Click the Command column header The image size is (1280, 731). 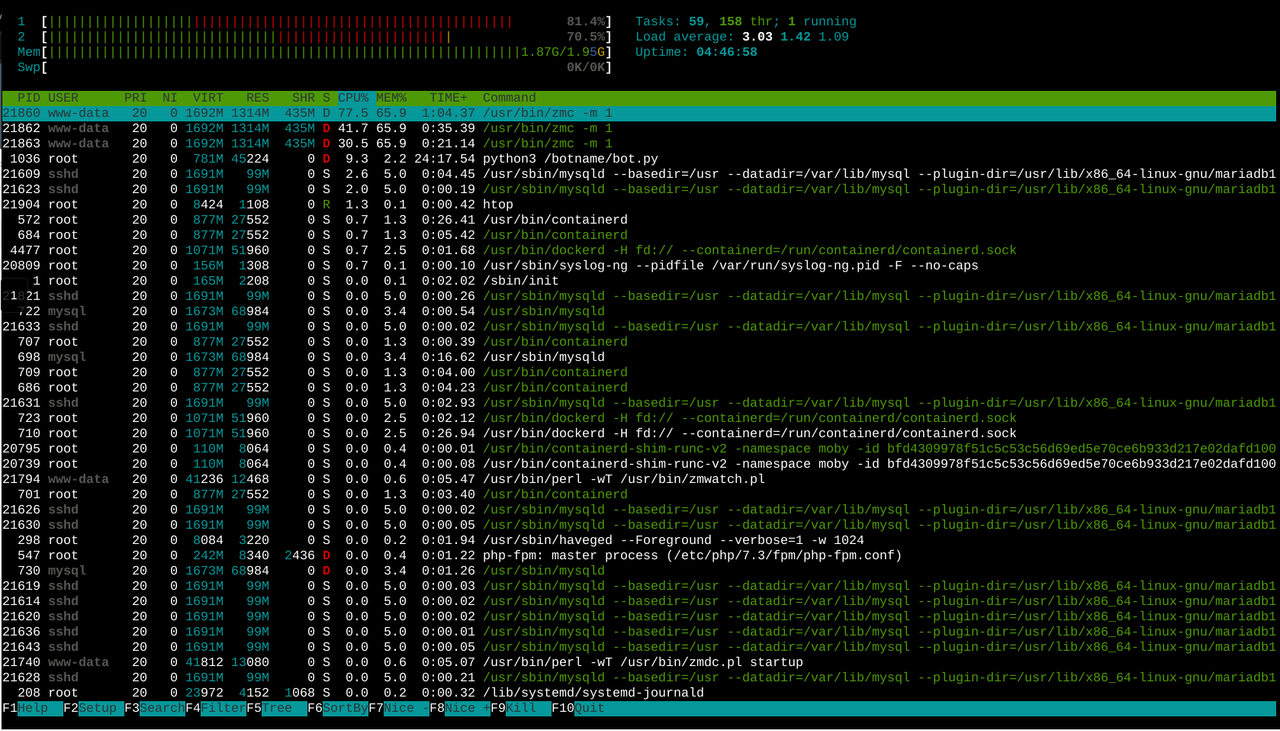(x=510, y=98)
